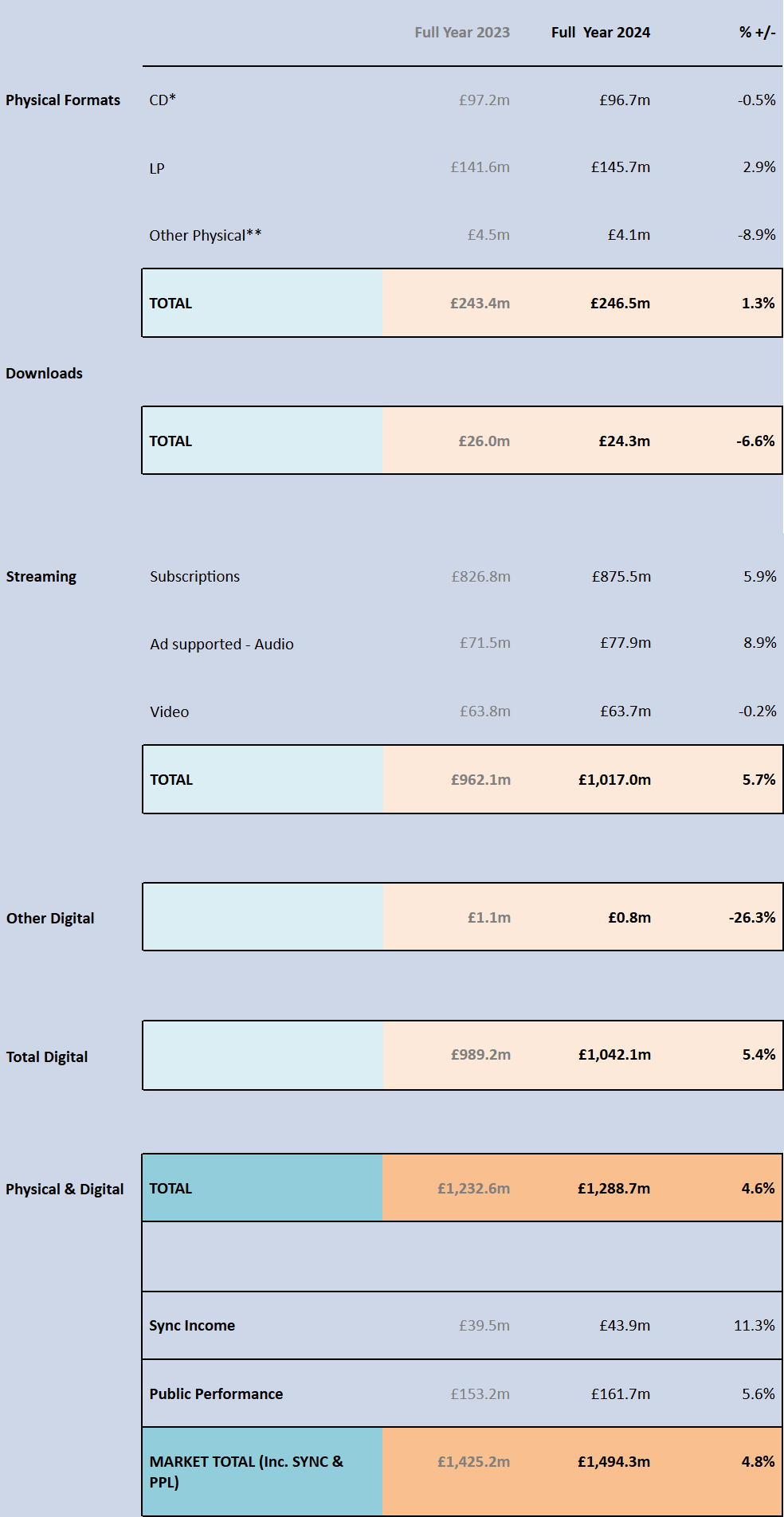Click the physical total £246.5m cell
The height and width of the screenshot is (1517, 784).
(x=620, y=304)
